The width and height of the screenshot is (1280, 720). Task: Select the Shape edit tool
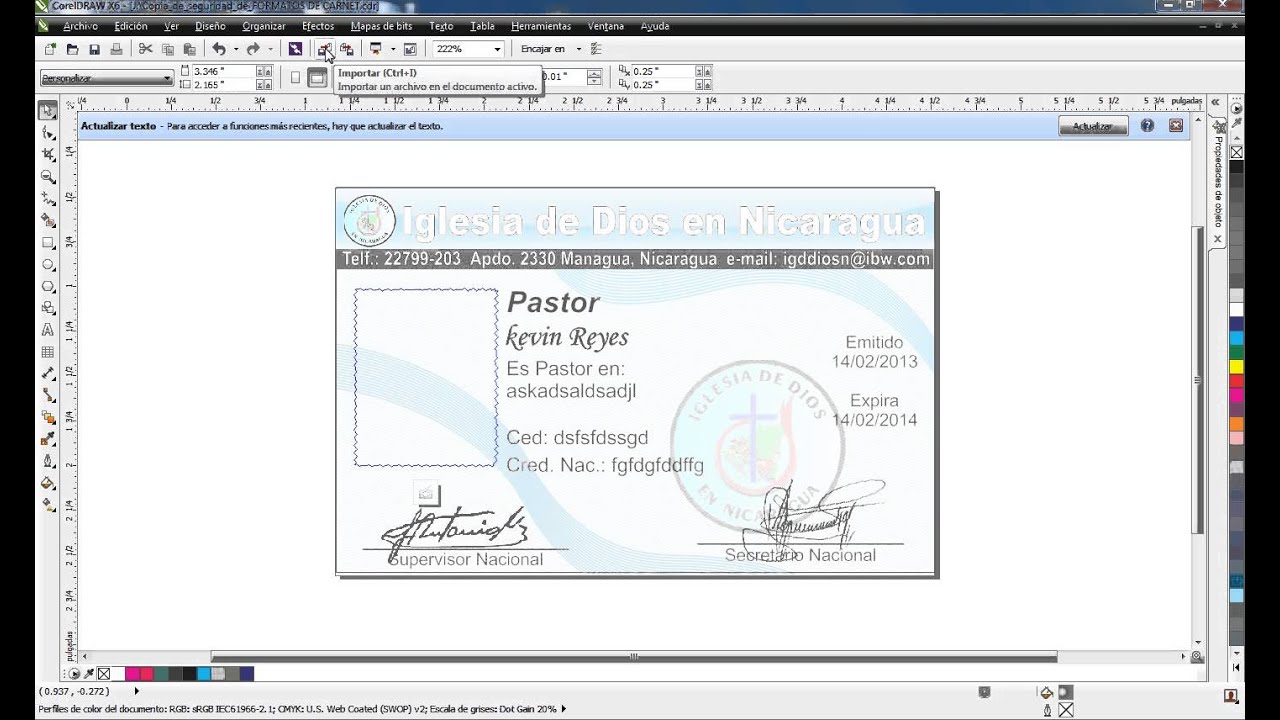pyautogui.click(x=47, y=133)
